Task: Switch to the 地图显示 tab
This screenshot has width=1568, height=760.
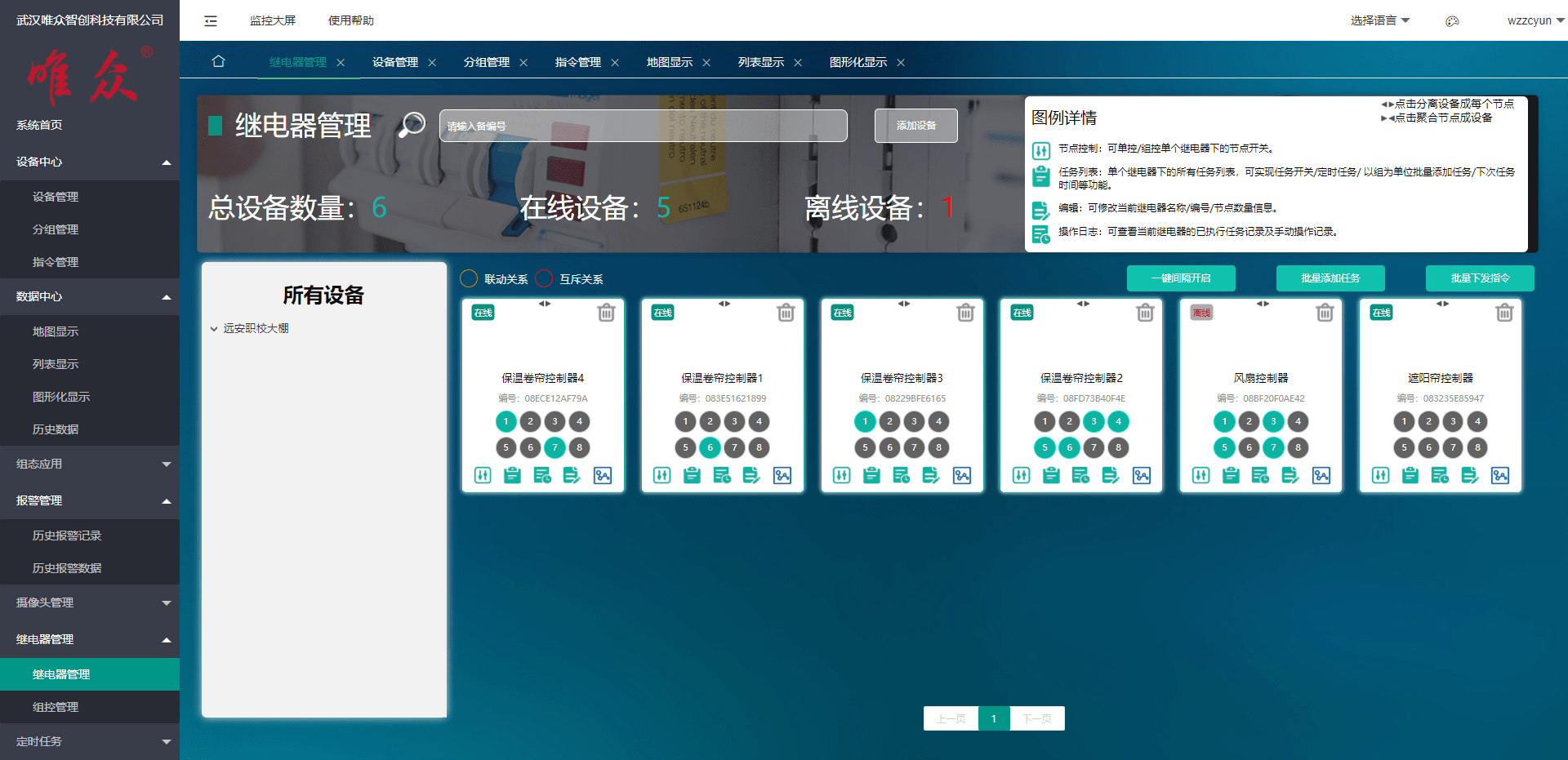Action: pos(669,62)
